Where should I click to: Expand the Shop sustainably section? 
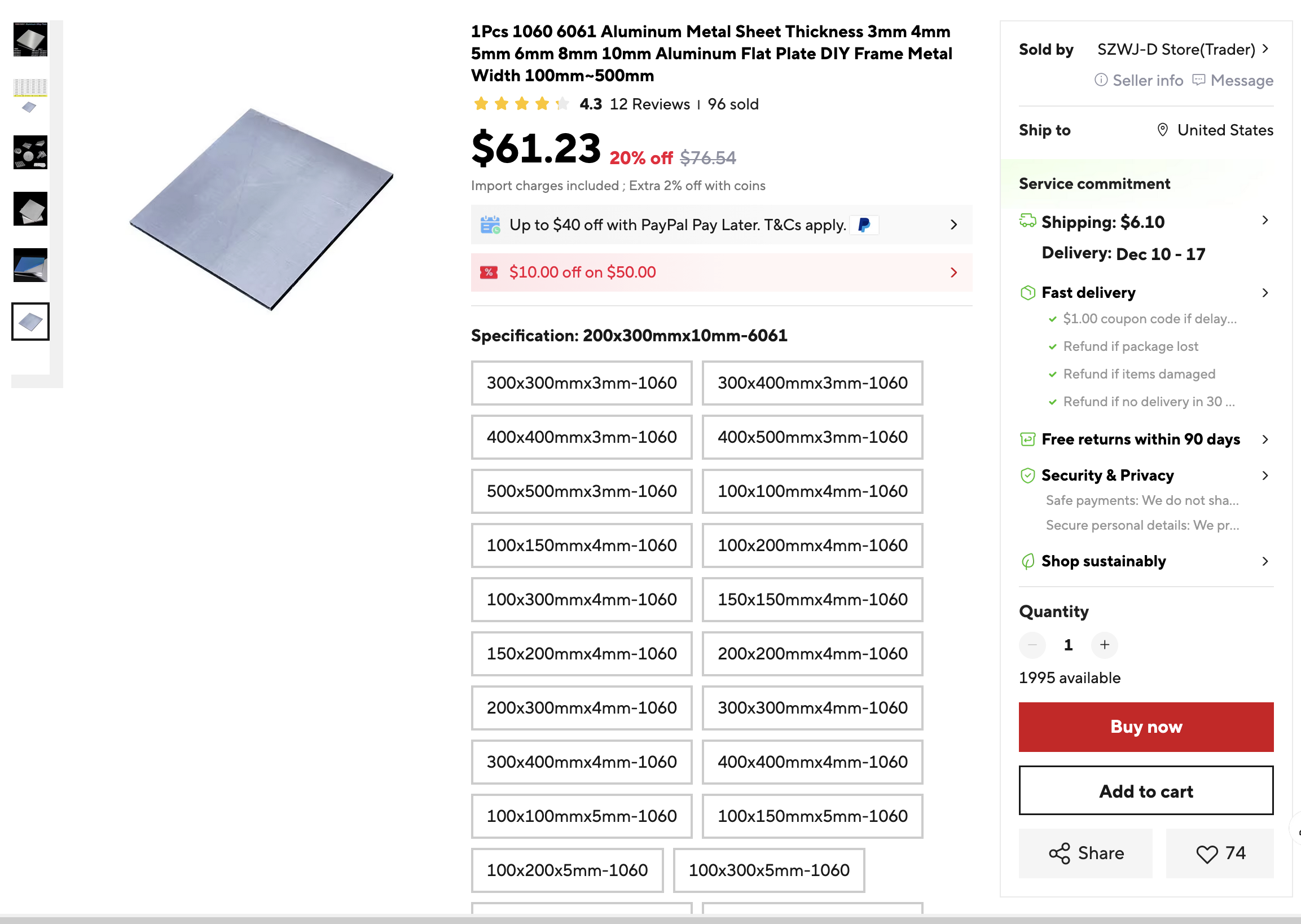1265,562
